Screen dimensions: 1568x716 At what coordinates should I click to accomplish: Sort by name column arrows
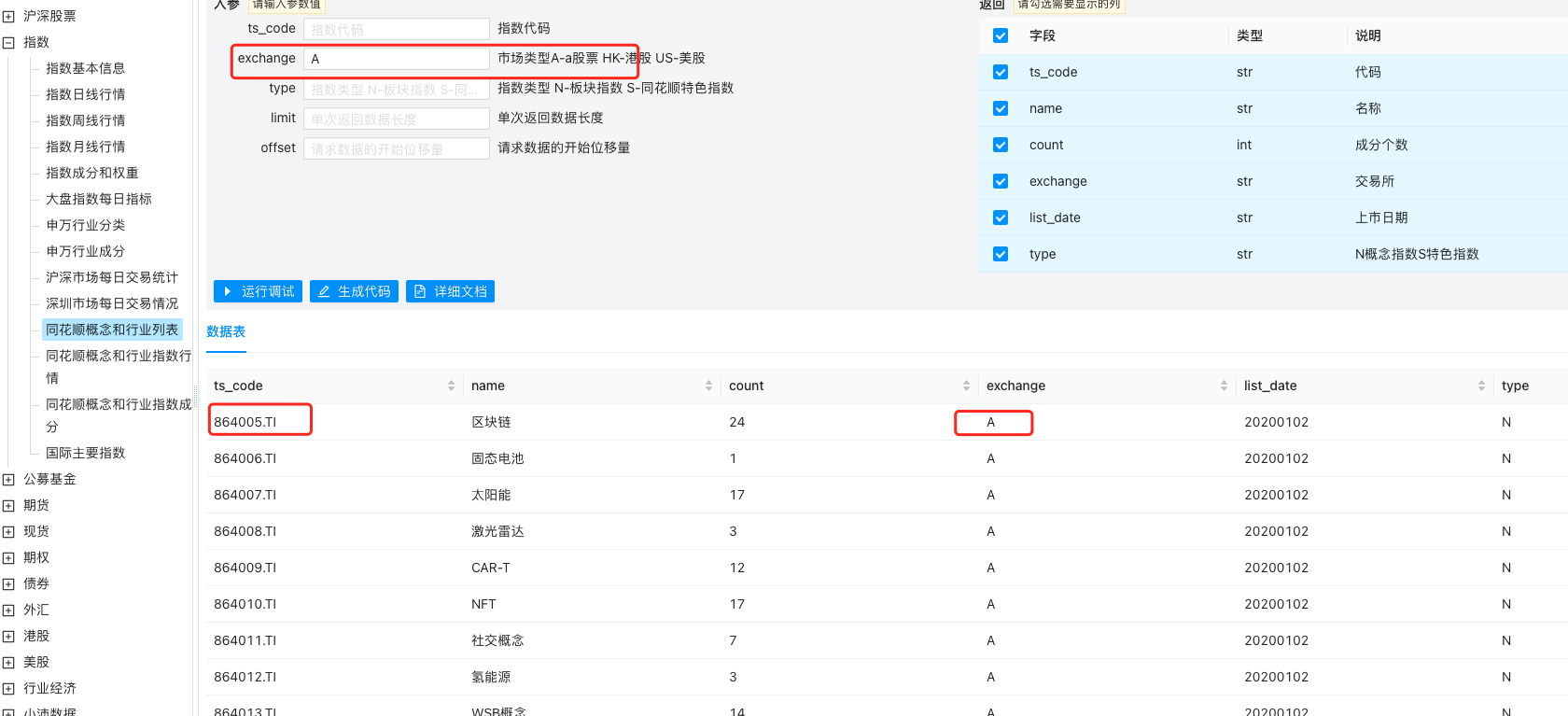(708, 386)
